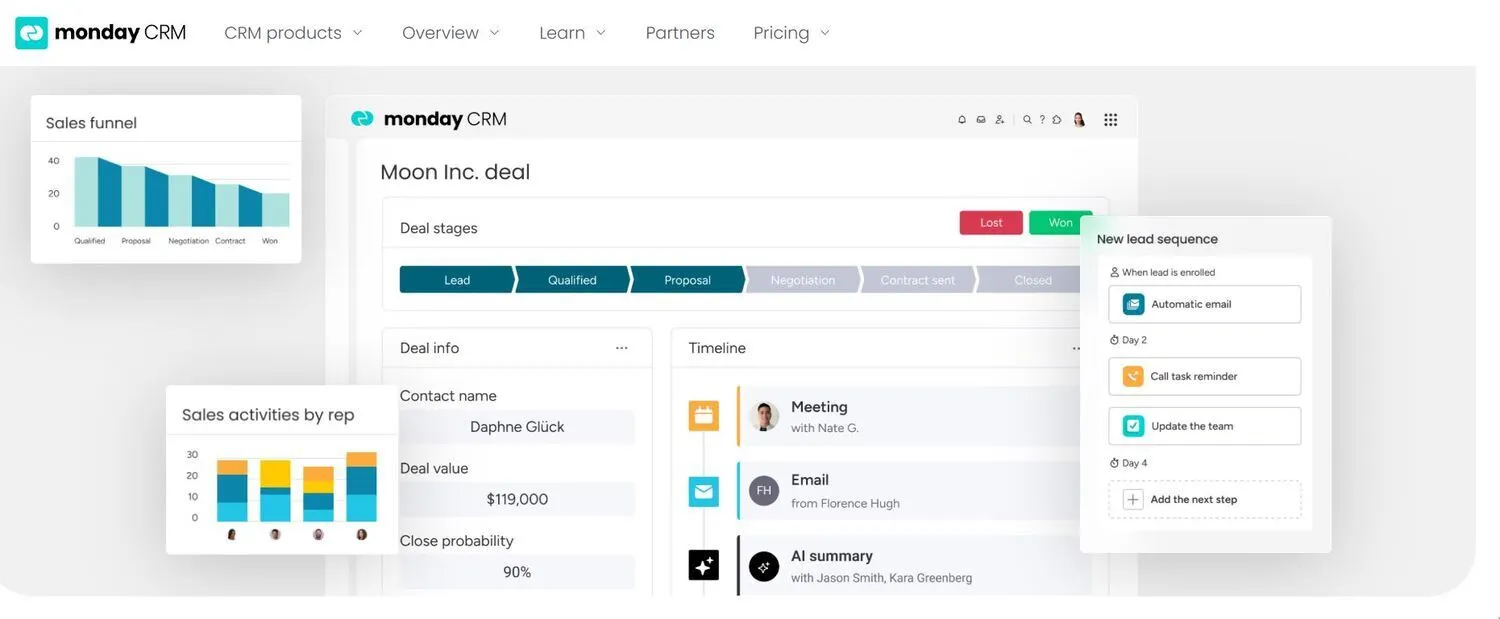
Task: Click the Deal value field $119,000
Action: [517, 499]
